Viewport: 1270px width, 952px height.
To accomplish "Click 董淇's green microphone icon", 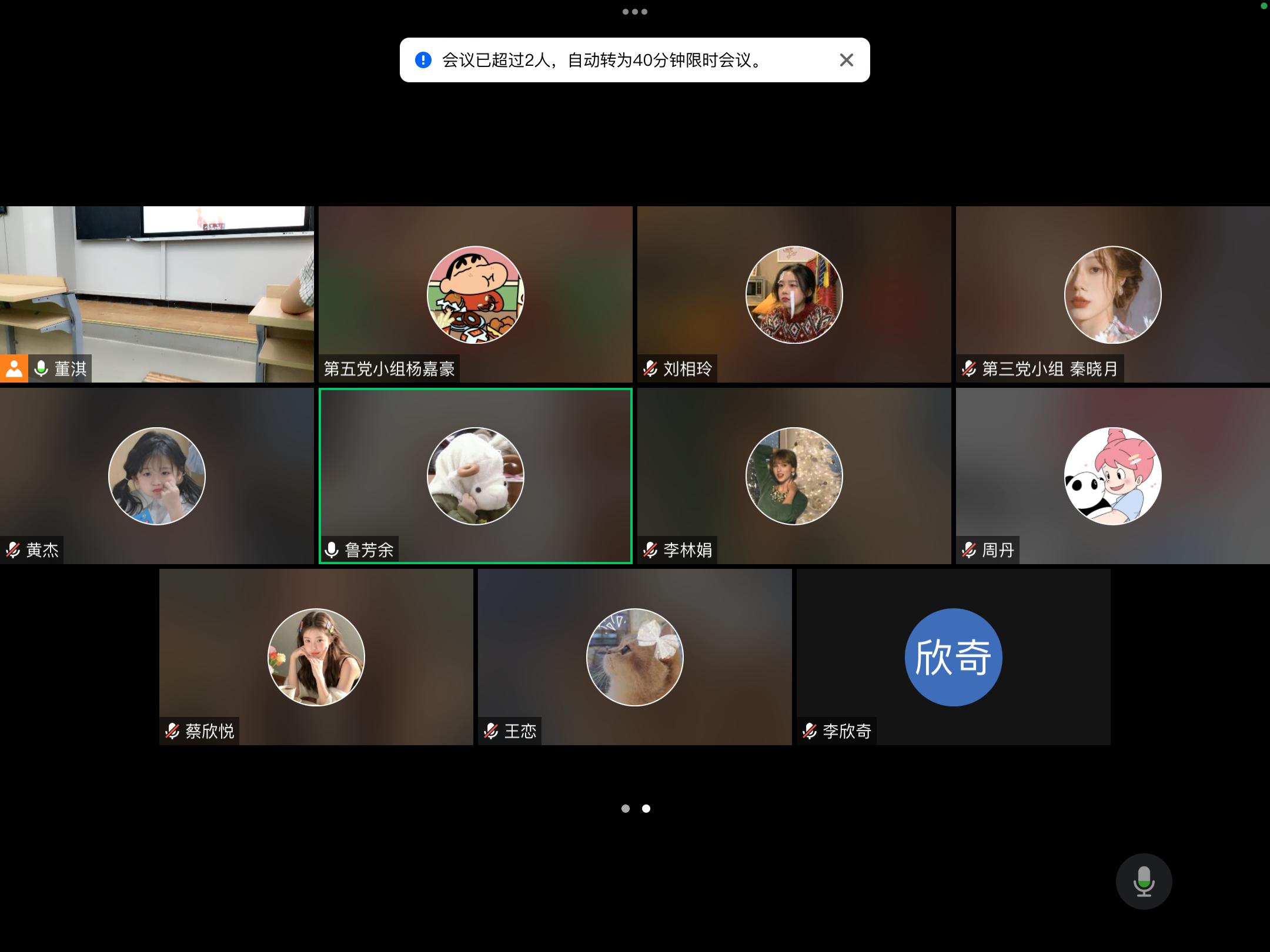I will [41, 368].
